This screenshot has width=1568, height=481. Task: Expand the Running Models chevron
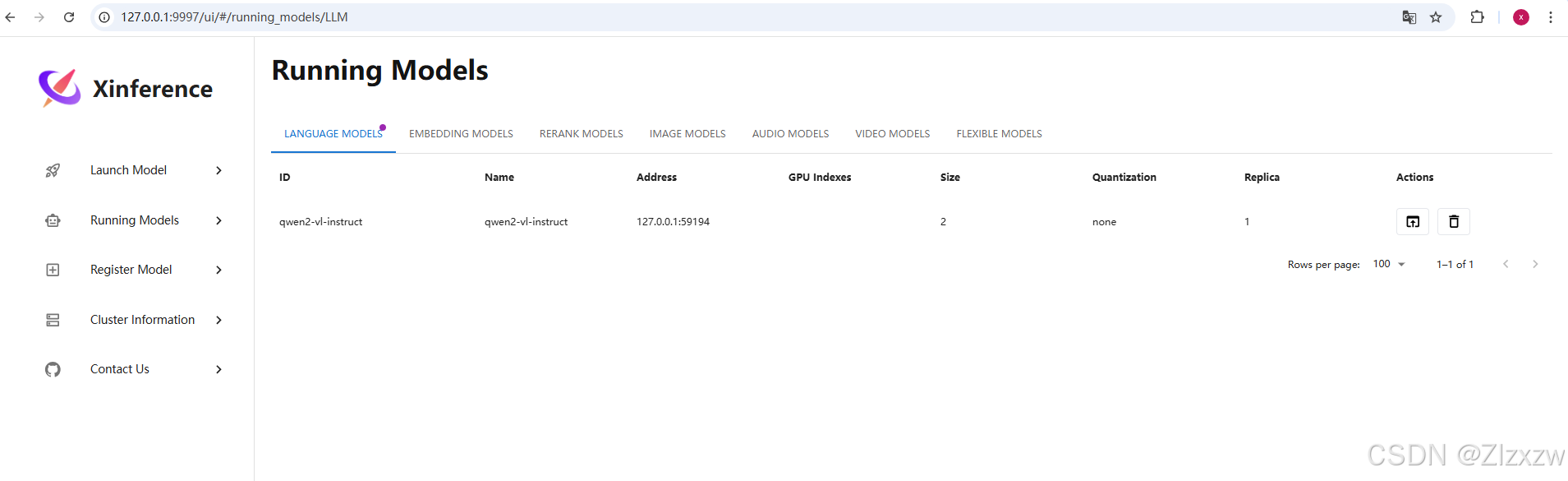click(218, 220)
